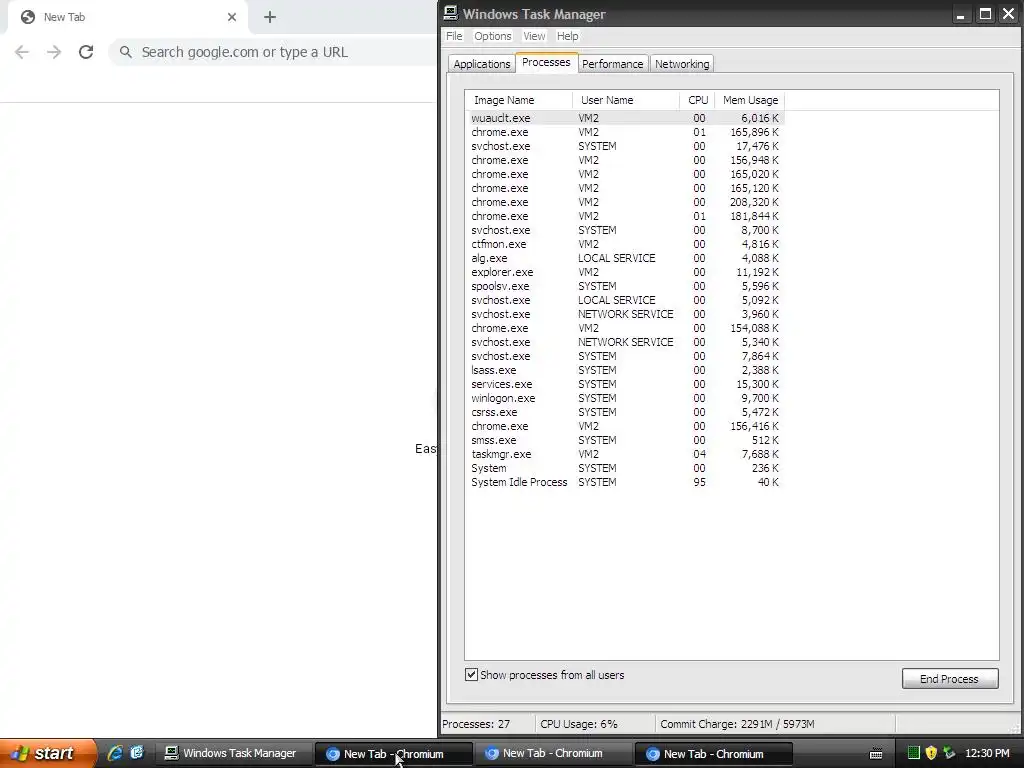1024x768 pixels.
Task: Select the explorer.exe process
Action: click(625, 272)
